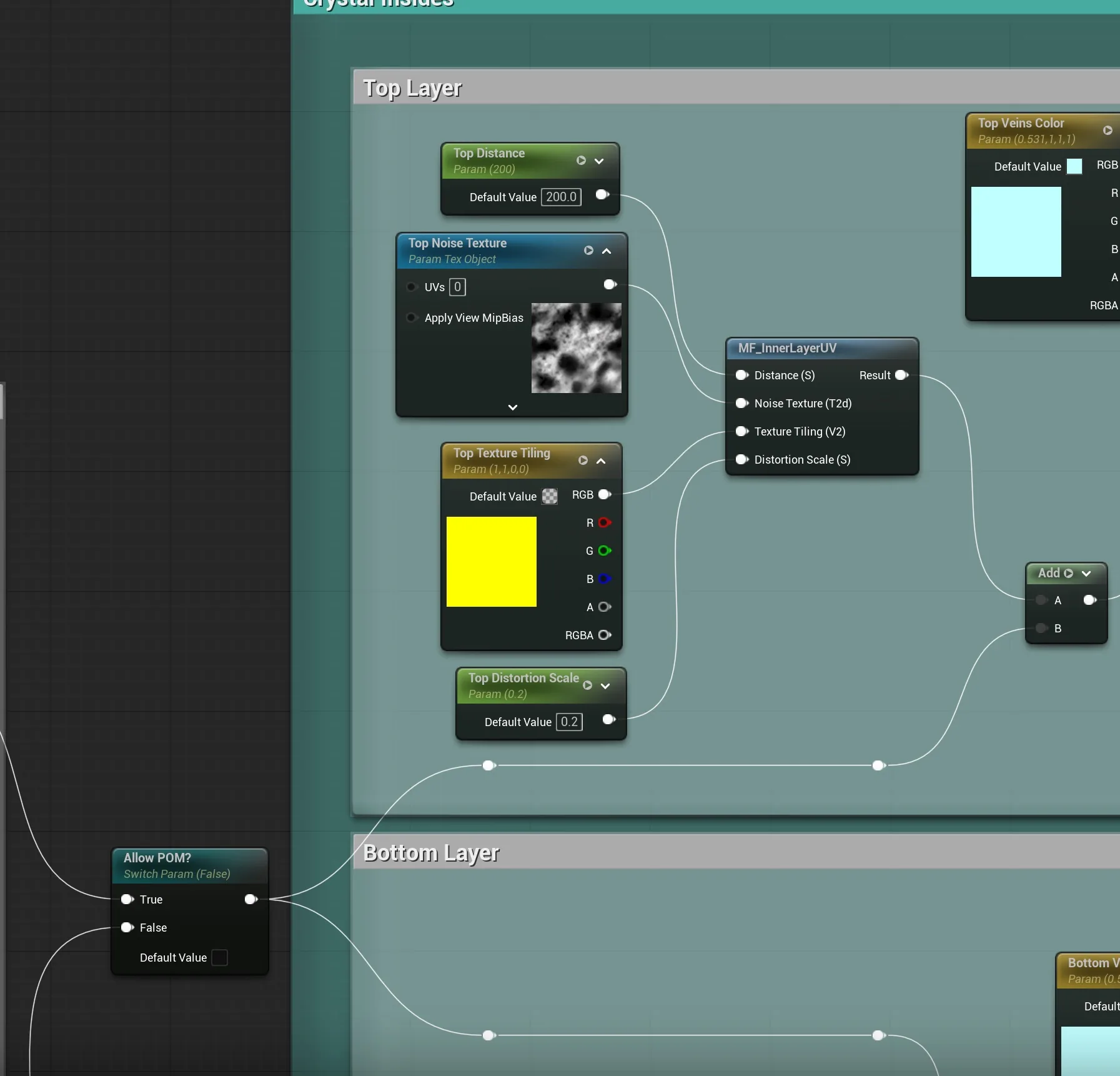Click the Top Distortion Scale value field 0.2
Image resolution: width=1120 pixels, height=1076 pixels.
[x=569, y=722]
